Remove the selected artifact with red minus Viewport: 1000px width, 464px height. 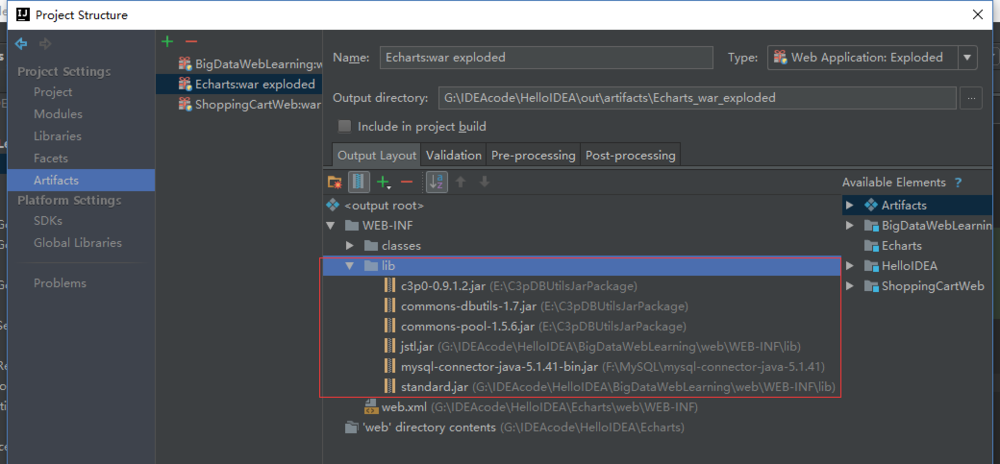tap(191, 41)
